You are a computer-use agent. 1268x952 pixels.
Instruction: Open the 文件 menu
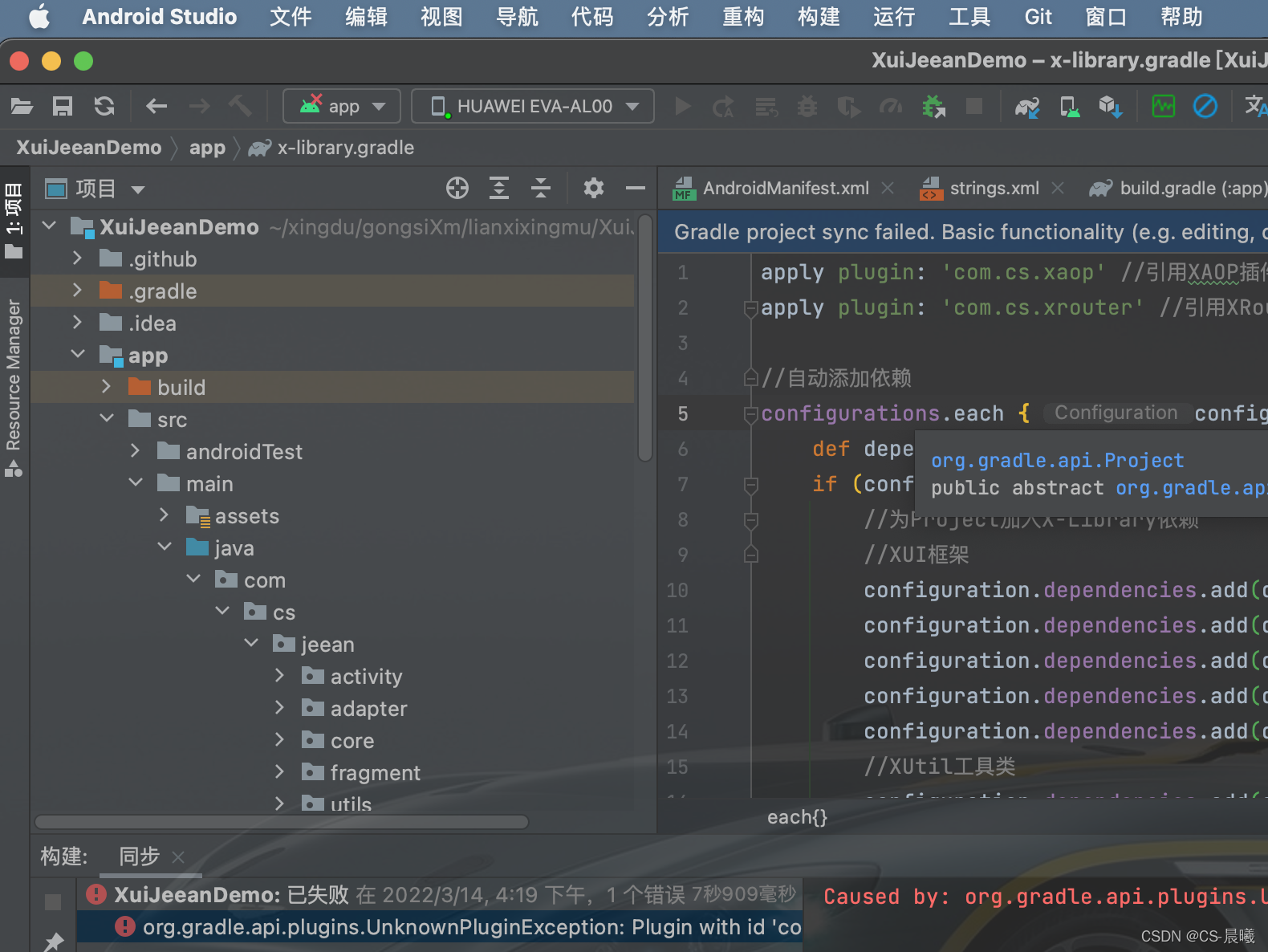pos(291,17)
